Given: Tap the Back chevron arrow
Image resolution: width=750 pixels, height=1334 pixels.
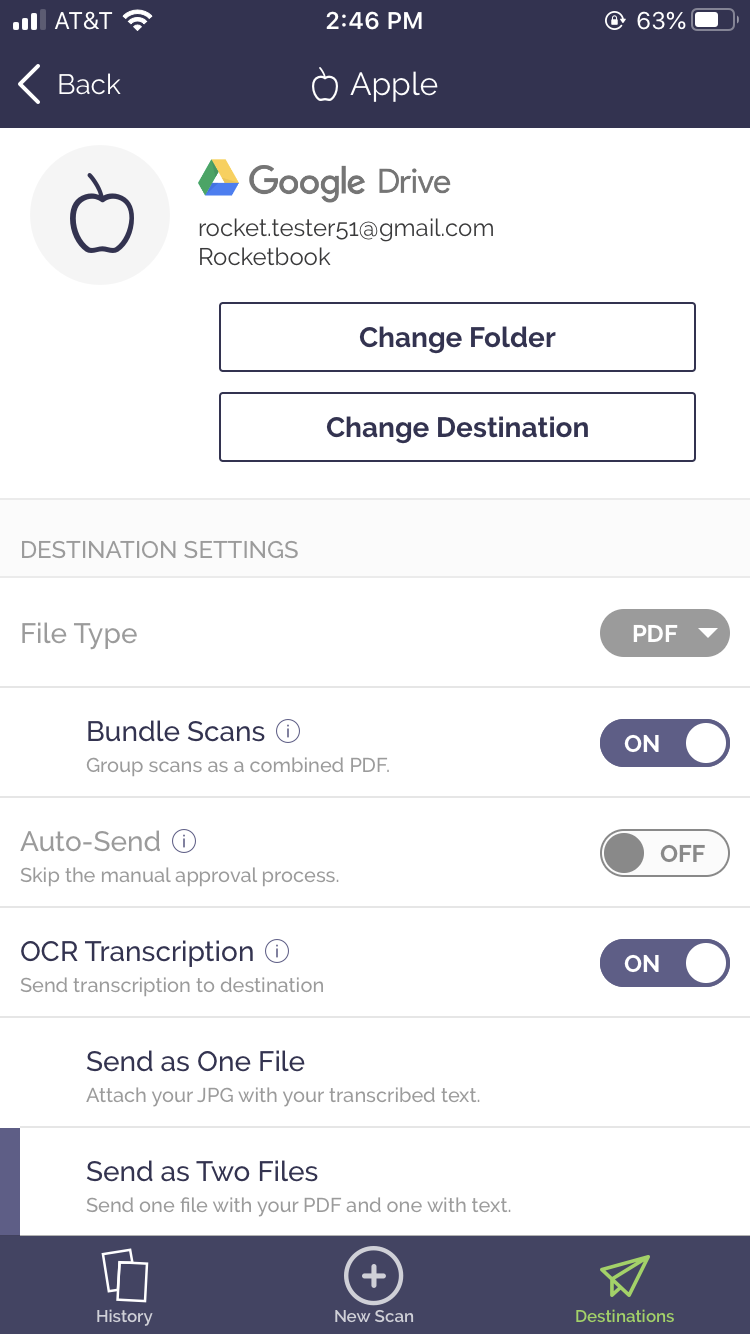Looking at the screenshot, I should pos(30,85).
